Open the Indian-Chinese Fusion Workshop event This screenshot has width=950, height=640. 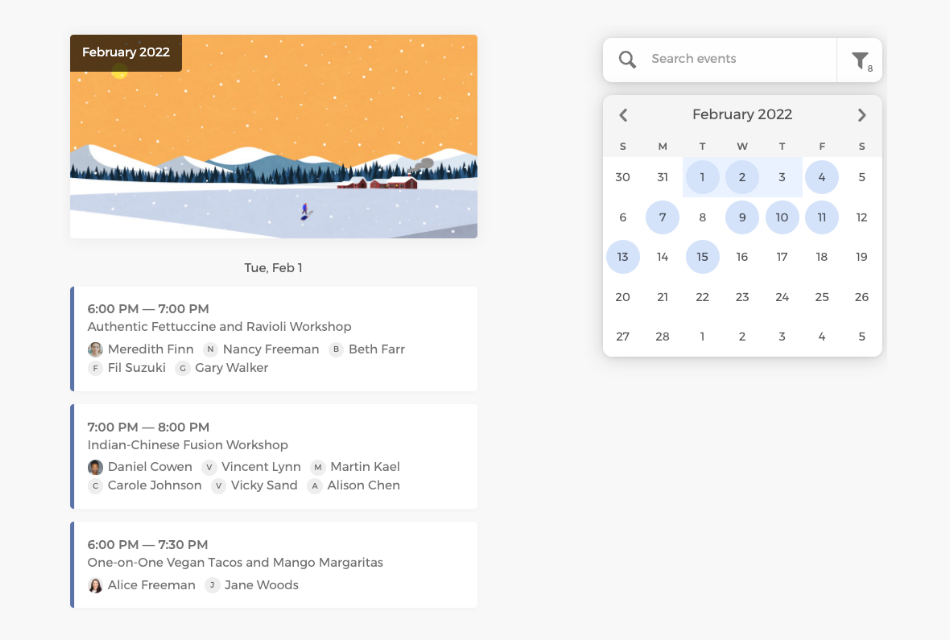188,445
